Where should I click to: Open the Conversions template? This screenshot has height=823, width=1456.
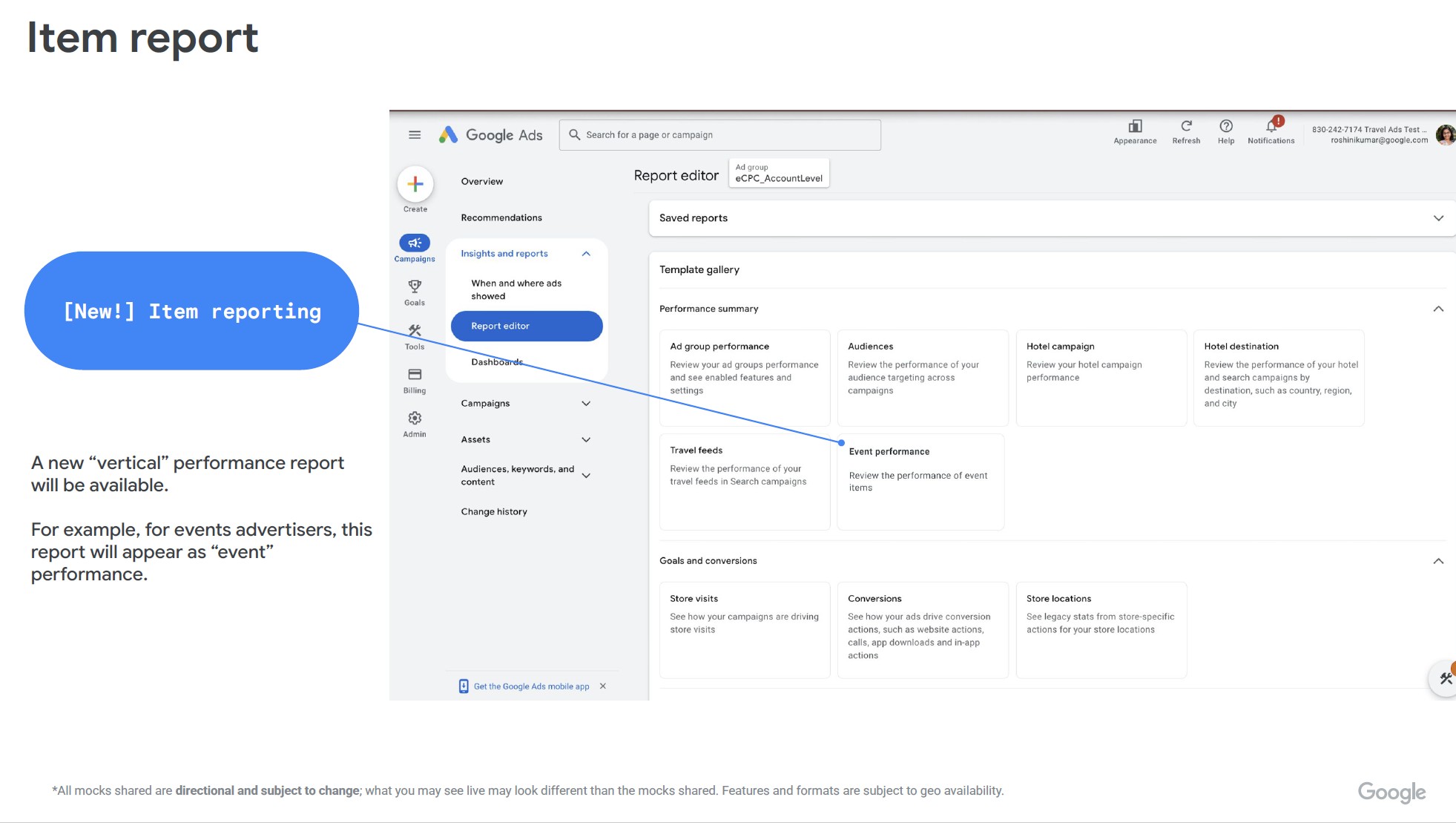923,630
